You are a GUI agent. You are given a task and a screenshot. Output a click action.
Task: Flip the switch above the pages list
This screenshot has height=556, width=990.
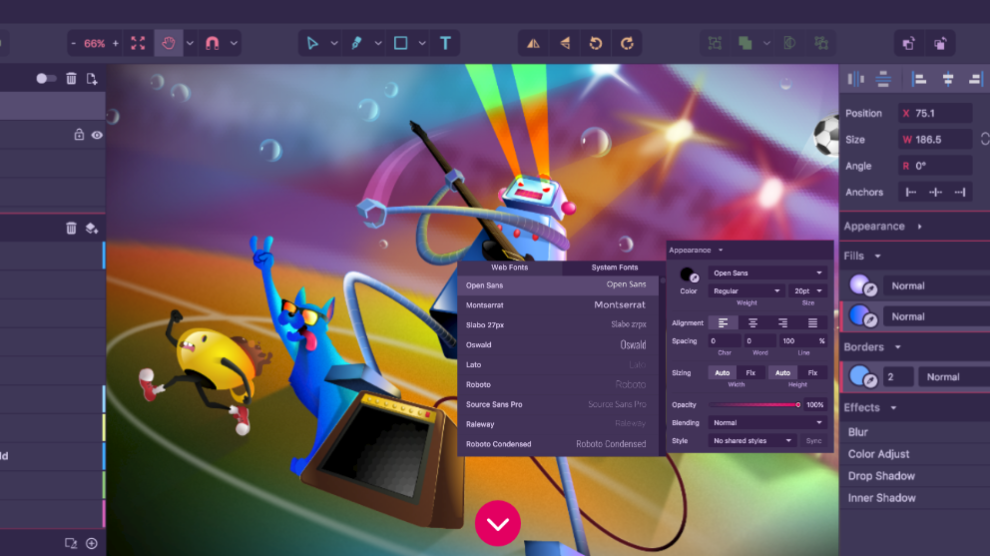coord(46,78)
